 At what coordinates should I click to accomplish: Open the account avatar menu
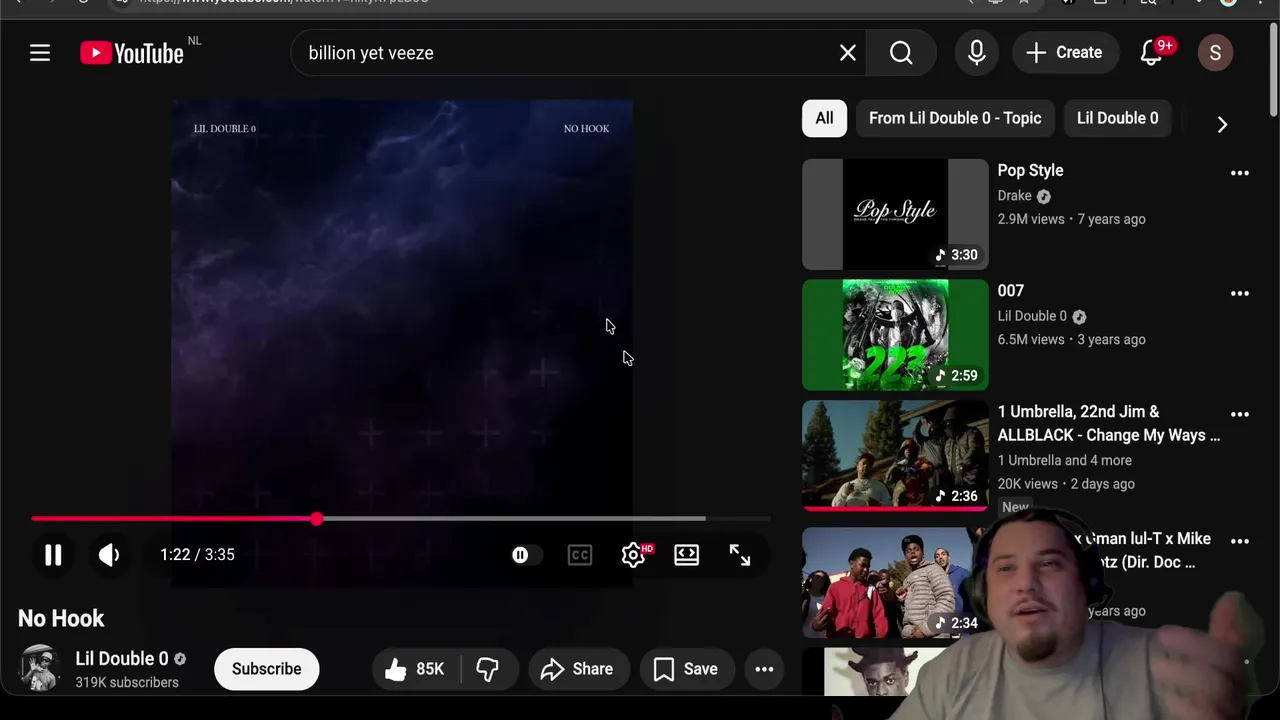click(x=1215, y=53)
